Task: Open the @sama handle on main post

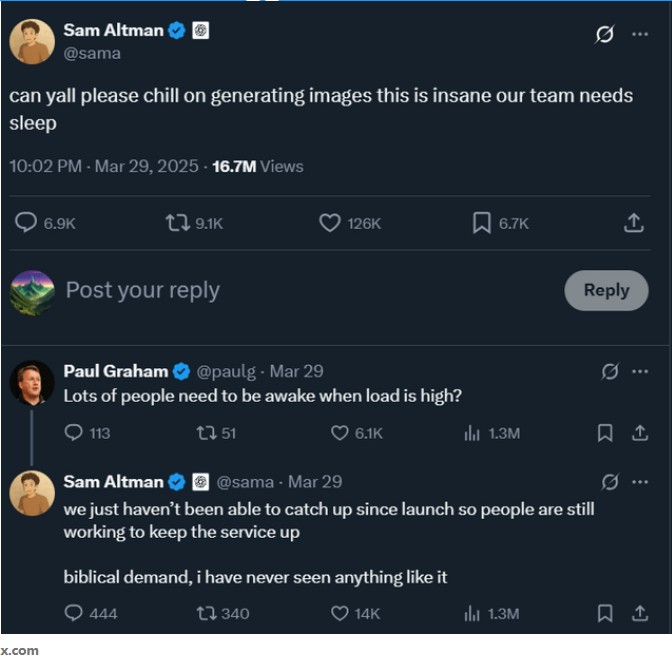Action: click(x=92, y=53)
